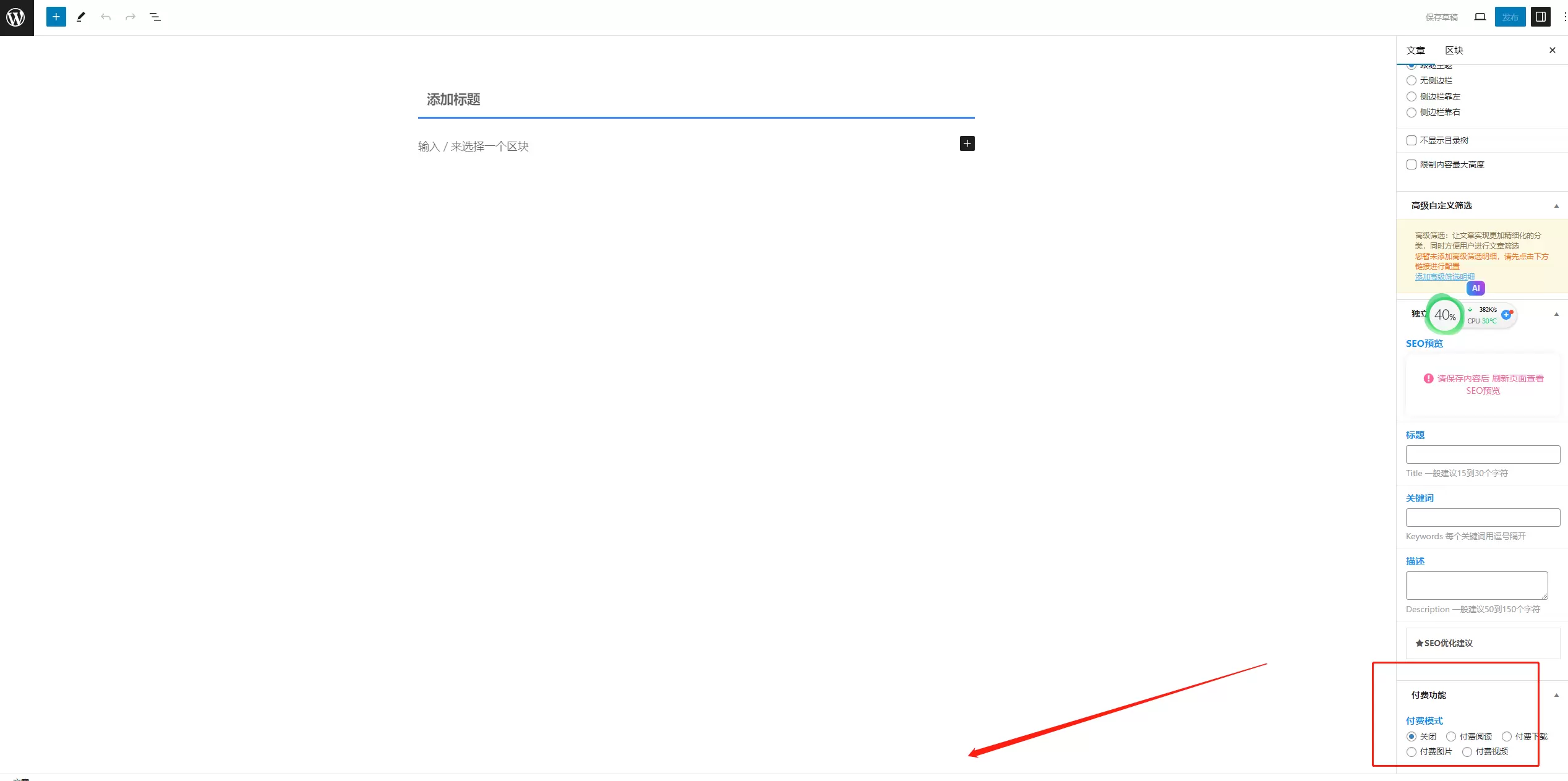
Task: Choose the 无侧边栏 radio button
Action: click(x=1412, y=80)
